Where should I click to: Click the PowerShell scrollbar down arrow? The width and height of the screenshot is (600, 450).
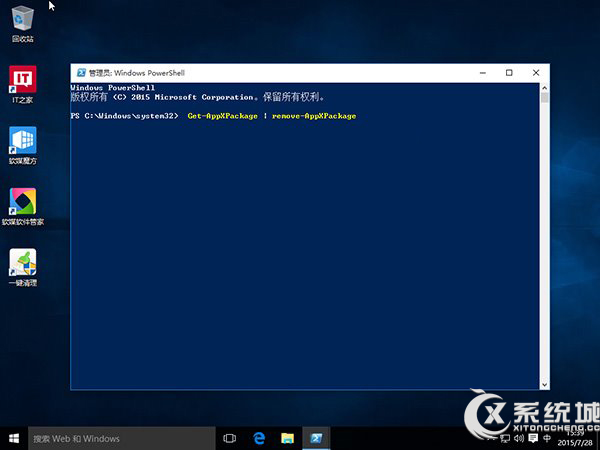click(x=545, y=385)
